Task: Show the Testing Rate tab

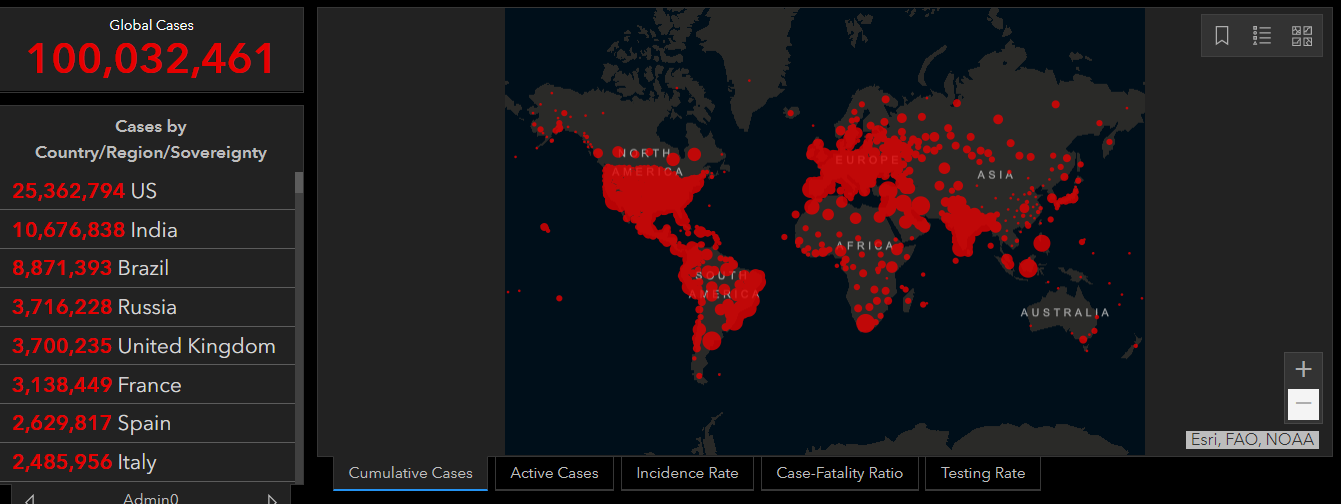Action: (982, 473)
